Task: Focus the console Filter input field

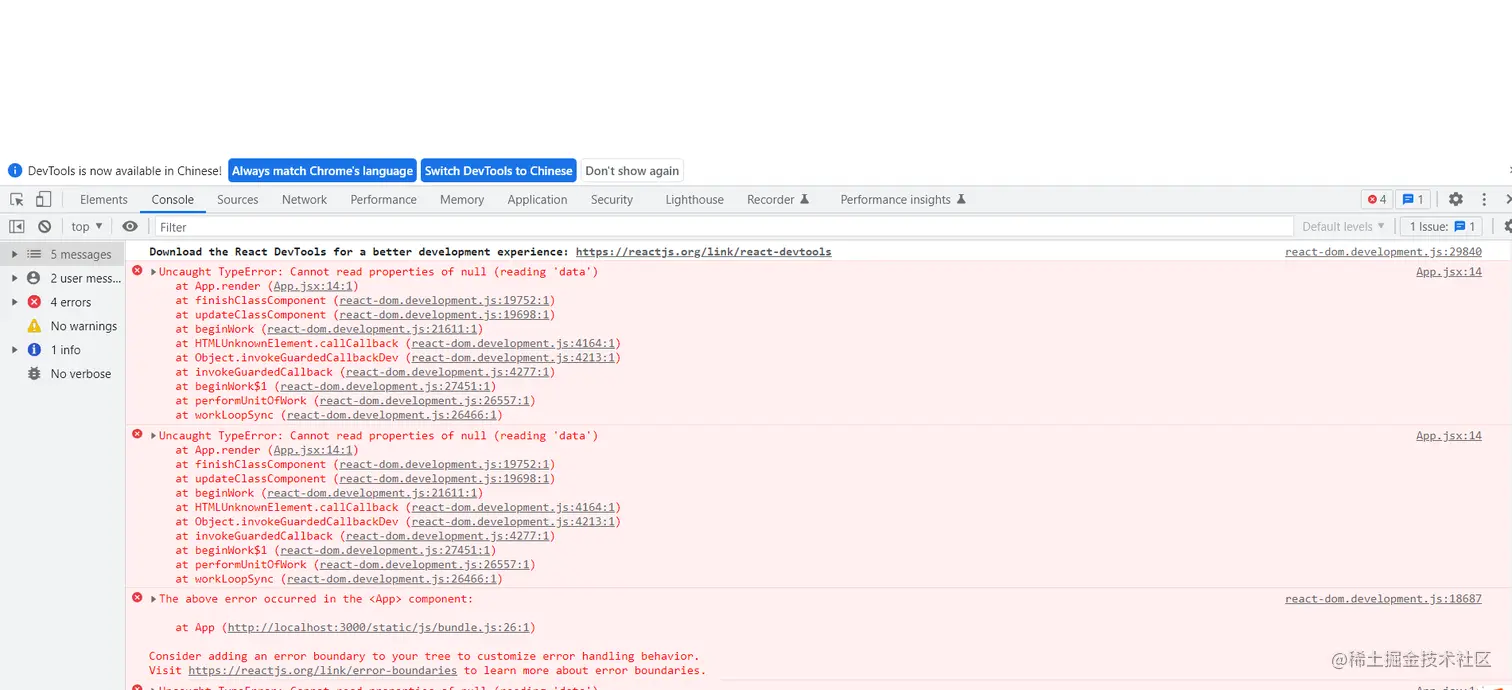Action: 724,227
